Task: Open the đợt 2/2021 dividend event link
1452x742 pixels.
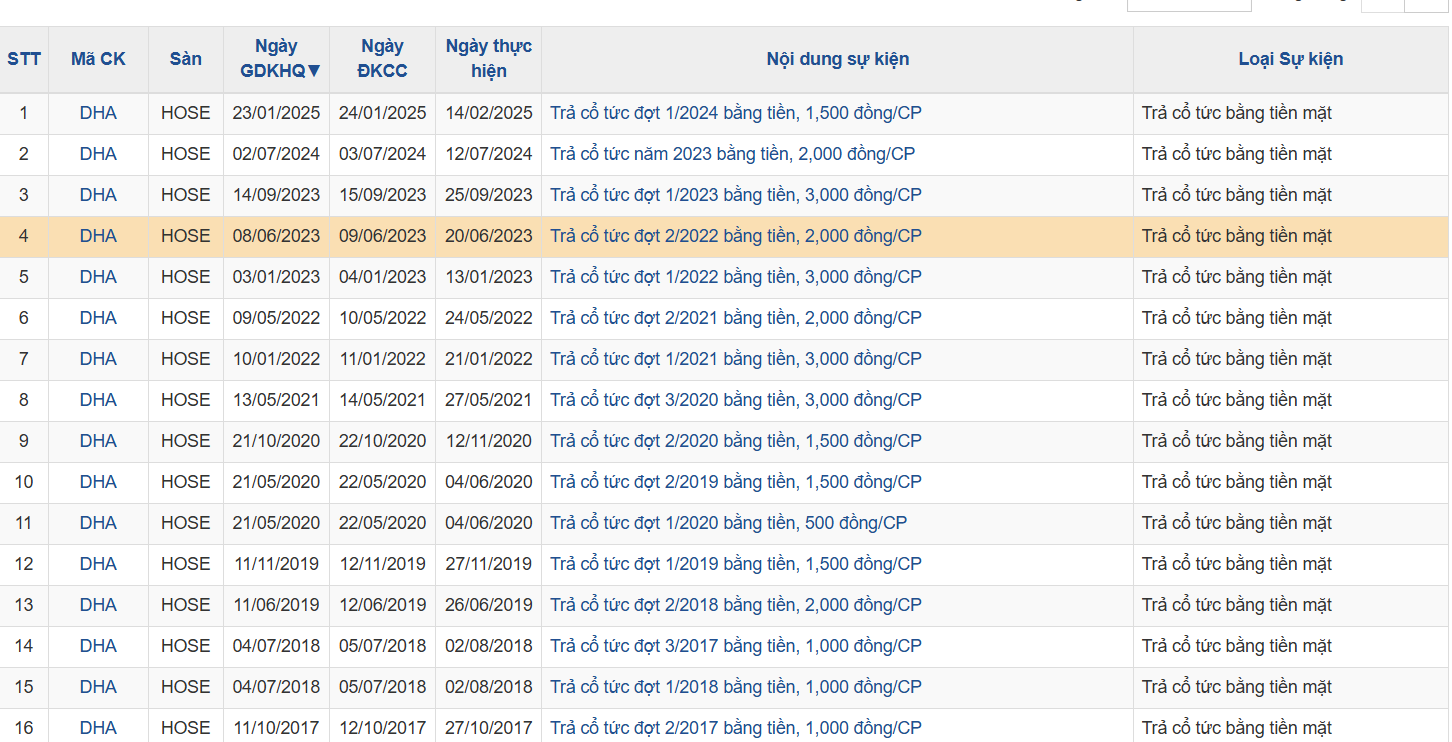Action: (x=735, y=319)
